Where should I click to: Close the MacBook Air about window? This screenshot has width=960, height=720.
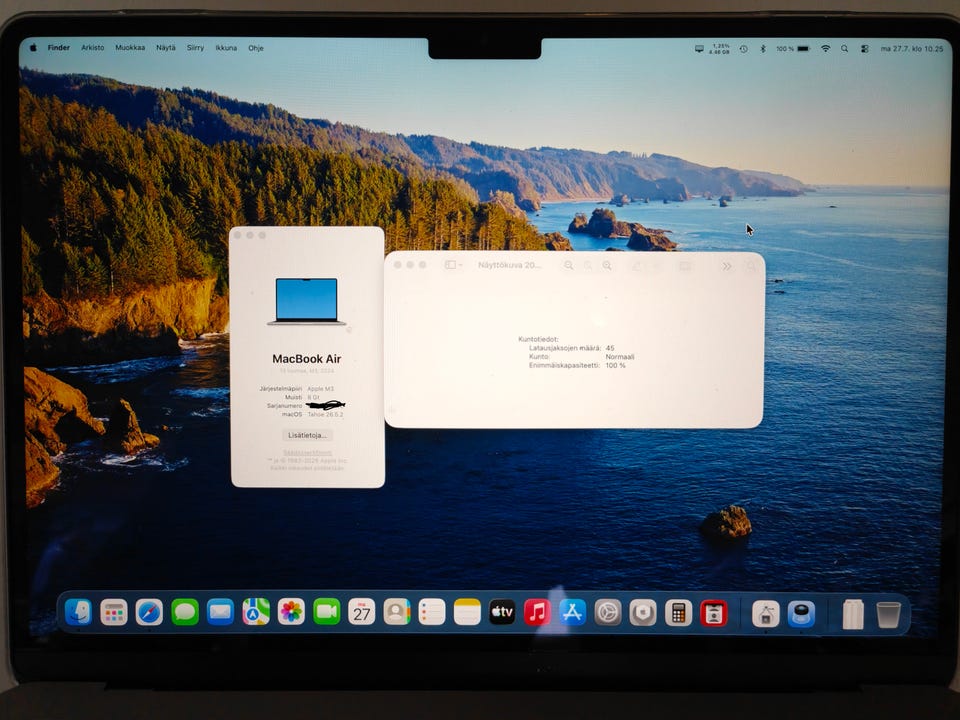(238, 235)
